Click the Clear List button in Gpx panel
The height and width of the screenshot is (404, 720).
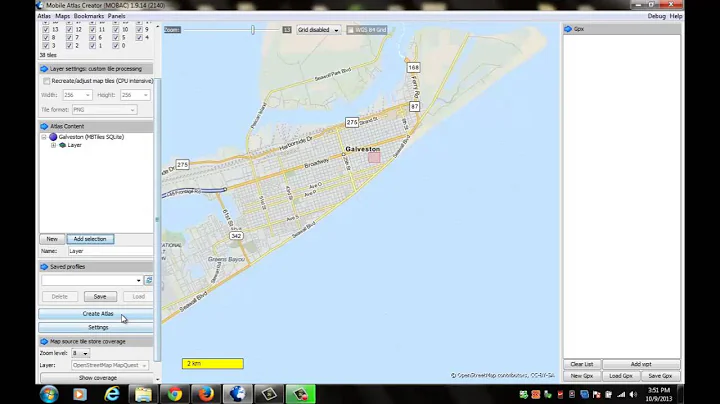click(x=582, y=364)
